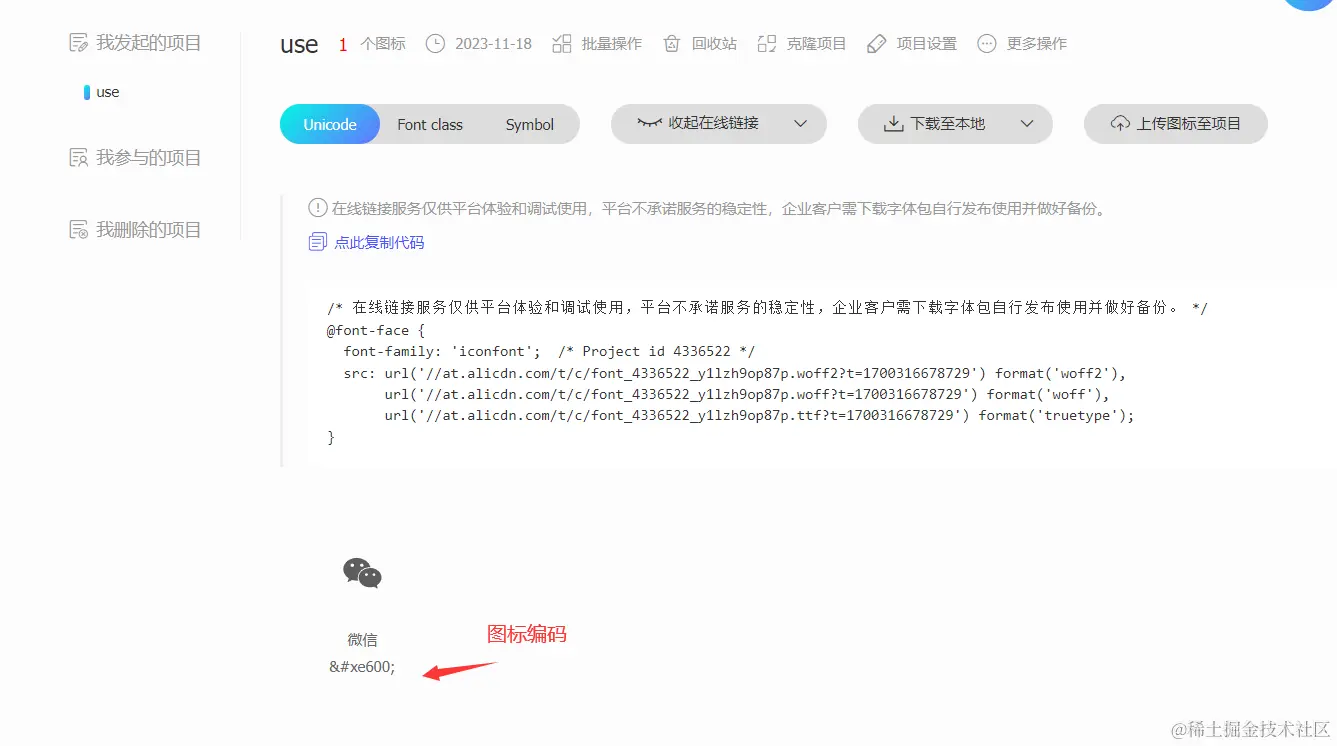Image resolution: width=1337 pixels, height=746 pixels.
Task: Click the 收起在线链接 button text
Action: pos(714,123)
